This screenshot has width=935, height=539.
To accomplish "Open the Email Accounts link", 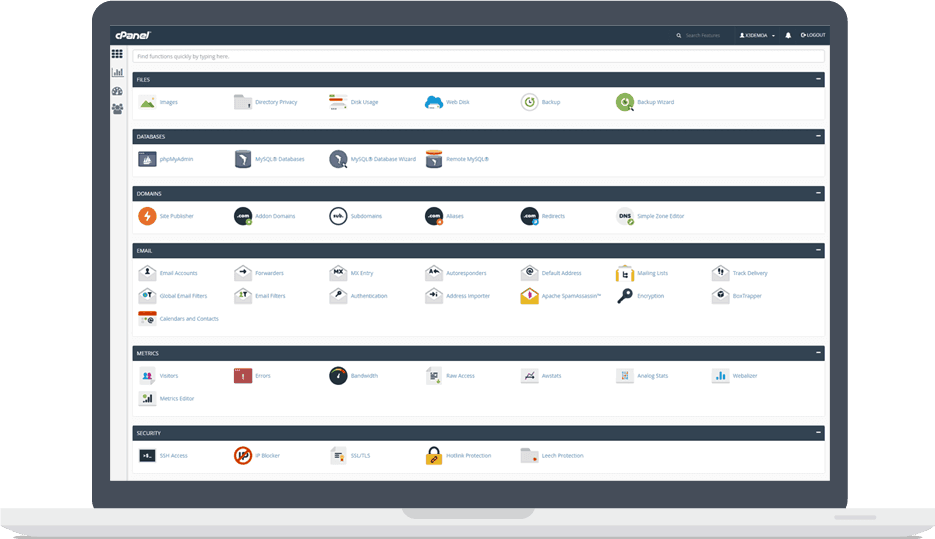I will pyautogui.click(x=179, y=273).
